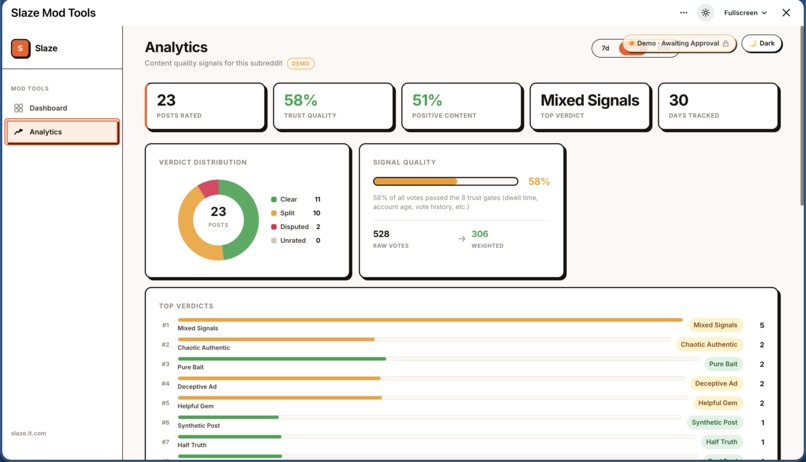Click the 30 Days Tracked card

[x=719, y=106]
